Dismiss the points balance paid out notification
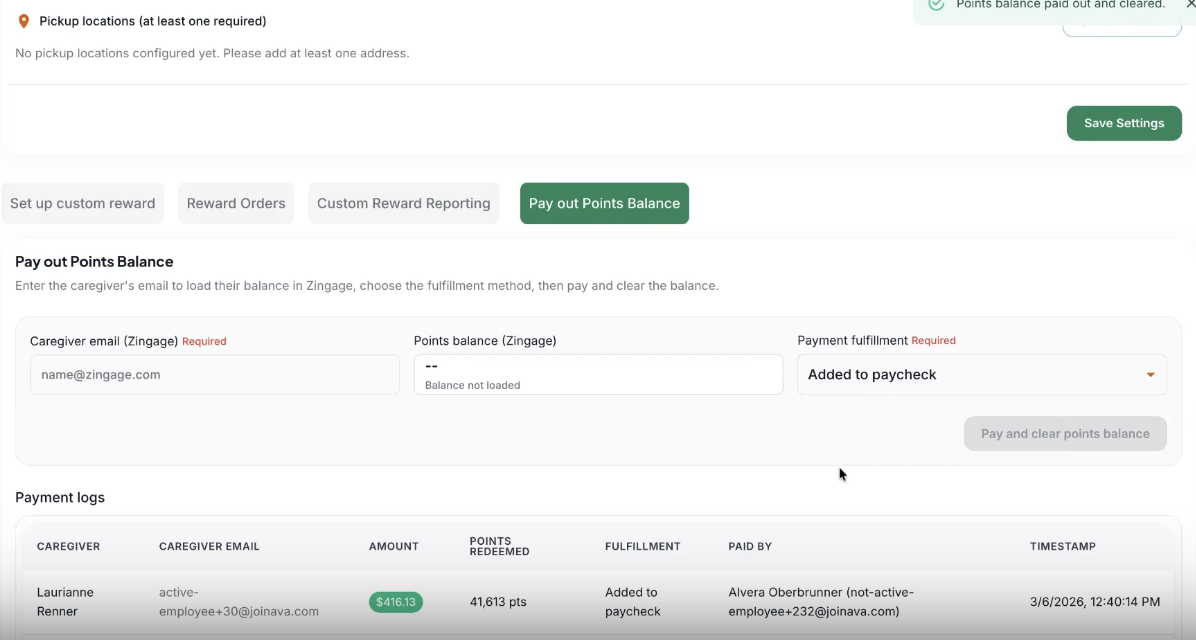Screen dimensions: 1196x640 [x=1191, y=4]
